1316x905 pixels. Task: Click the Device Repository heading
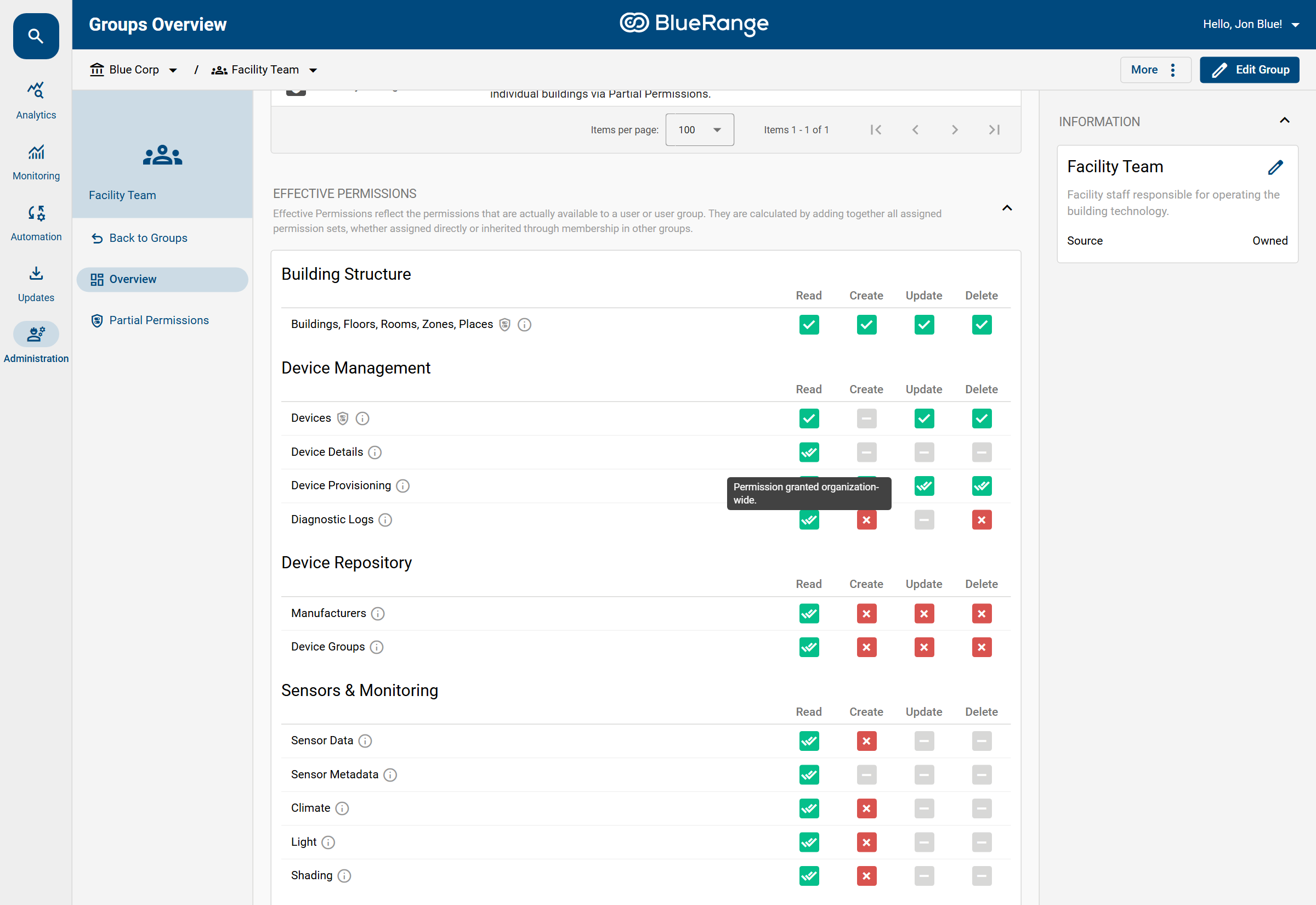point(347,563)
